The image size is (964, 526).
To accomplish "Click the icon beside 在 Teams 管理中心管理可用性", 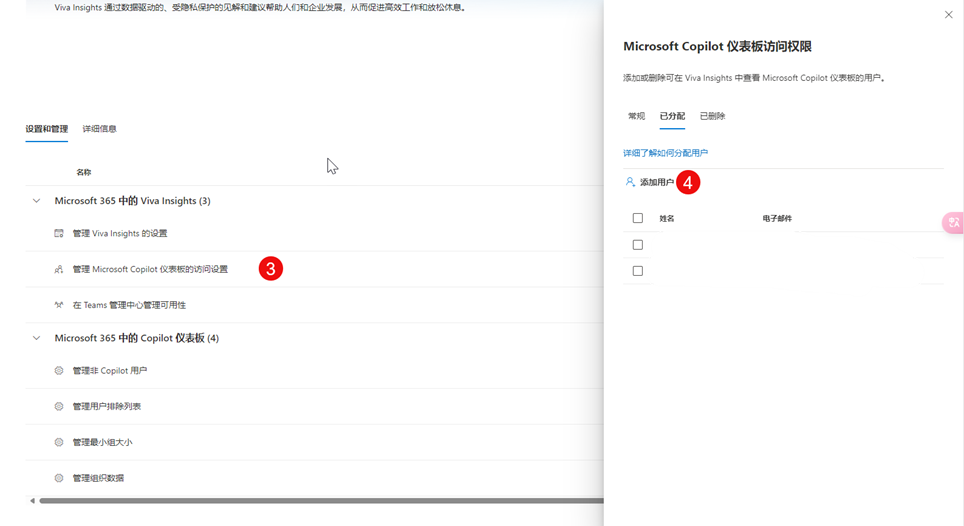I will tap(59, 305).
